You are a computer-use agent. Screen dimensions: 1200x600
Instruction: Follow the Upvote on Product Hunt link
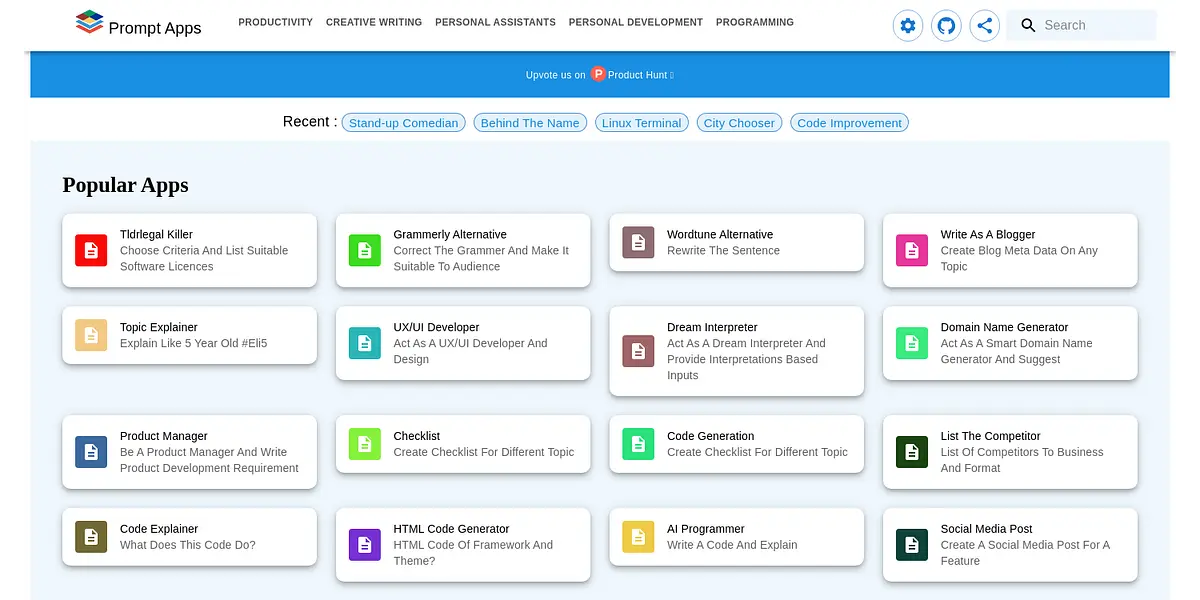tap(600, 75)
